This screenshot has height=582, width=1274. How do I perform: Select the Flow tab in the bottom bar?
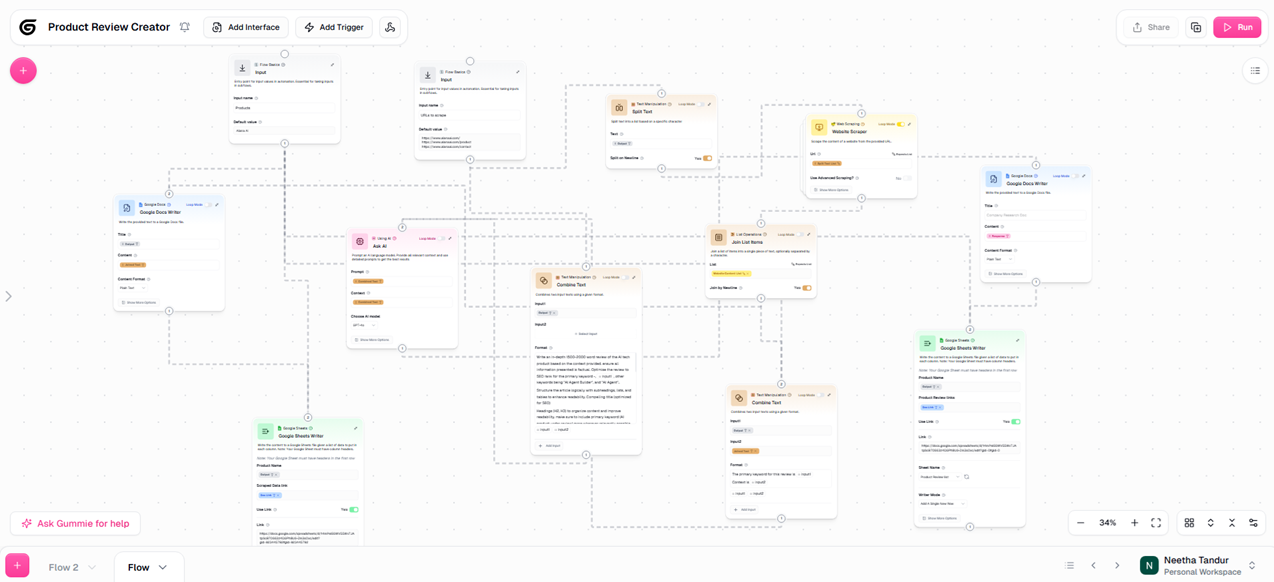click(x=140, y=566)
